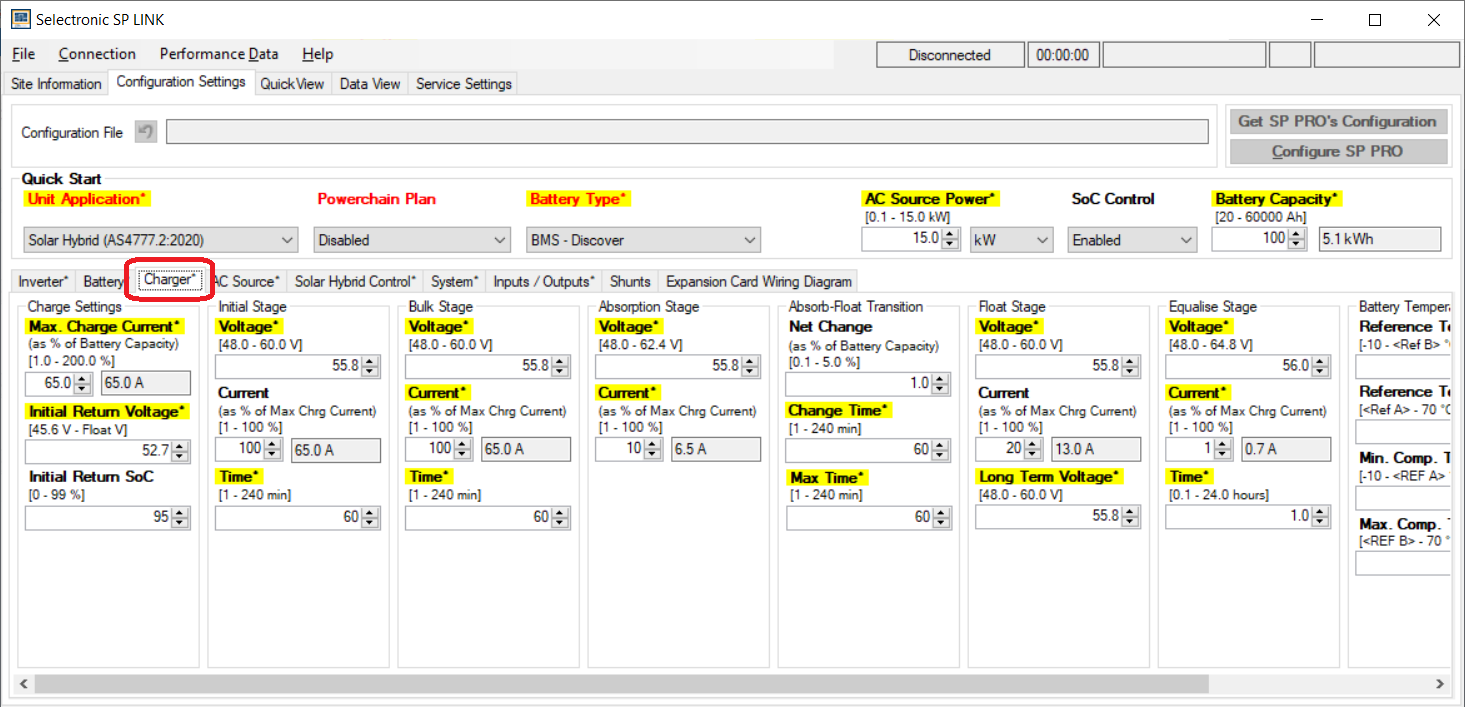Image resolution: width=1465 pixels, height=707 pixels.
Task: Click the AC Source Power spinner arrows
Action: [x=951, y=240]
